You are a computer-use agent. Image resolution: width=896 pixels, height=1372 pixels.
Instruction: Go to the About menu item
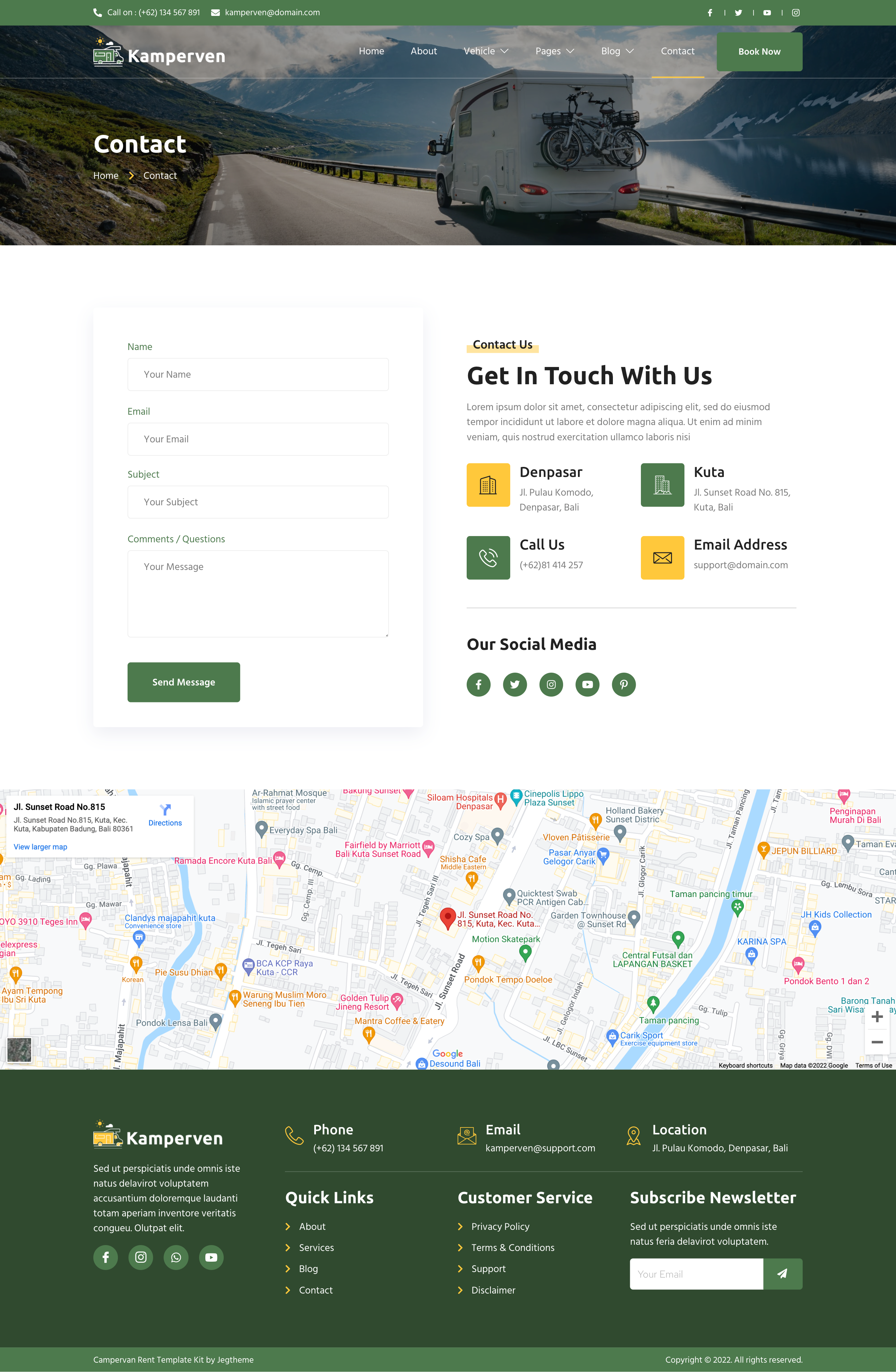point(423,51)
